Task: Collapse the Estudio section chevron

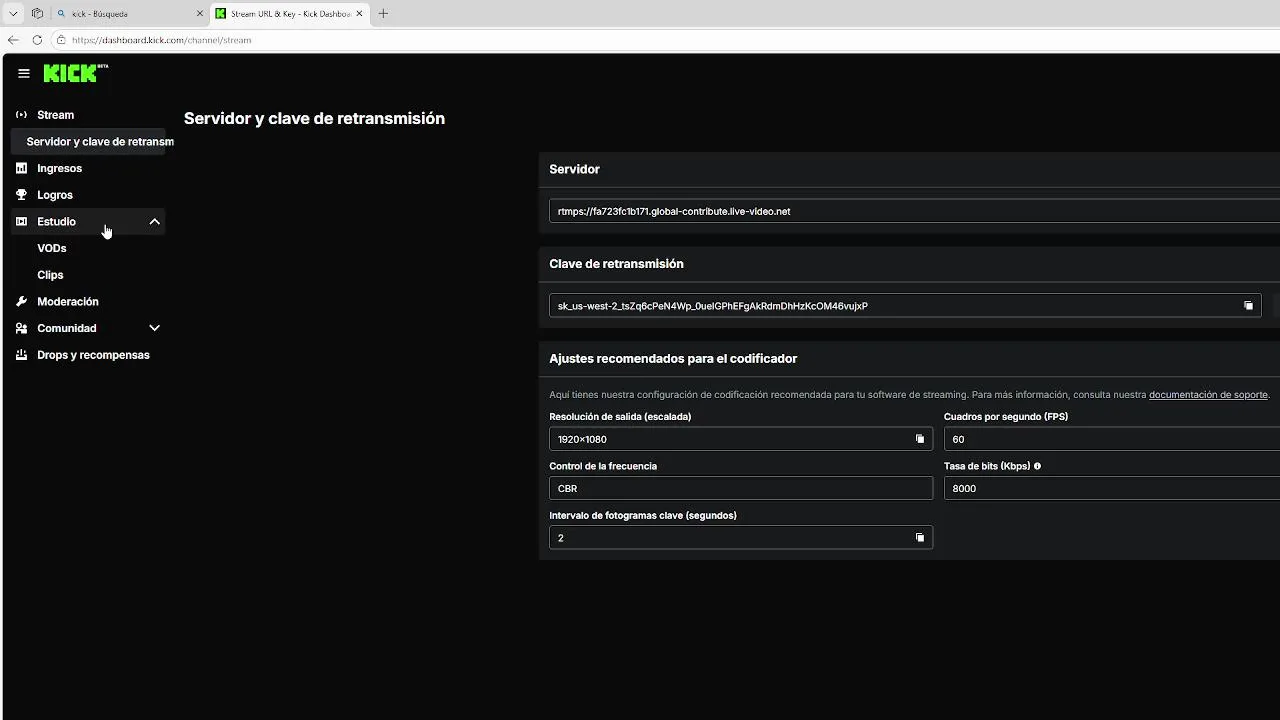Action: coord(154,221)
